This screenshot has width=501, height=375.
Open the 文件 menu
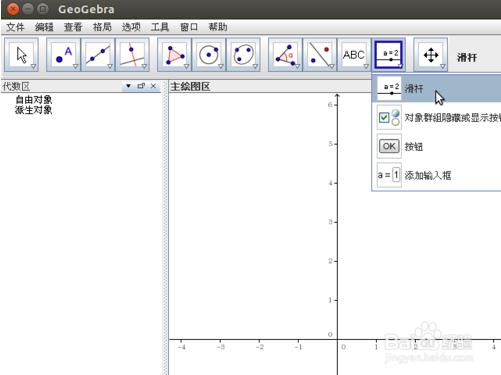coord(15,27)
